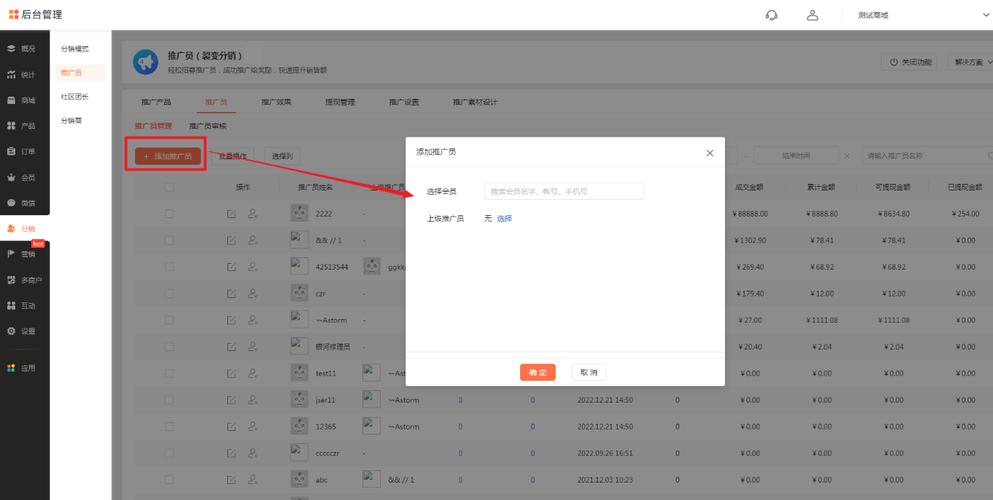Switch to the 推广效果 tab
993x500 pixels.
coord(276,102)
